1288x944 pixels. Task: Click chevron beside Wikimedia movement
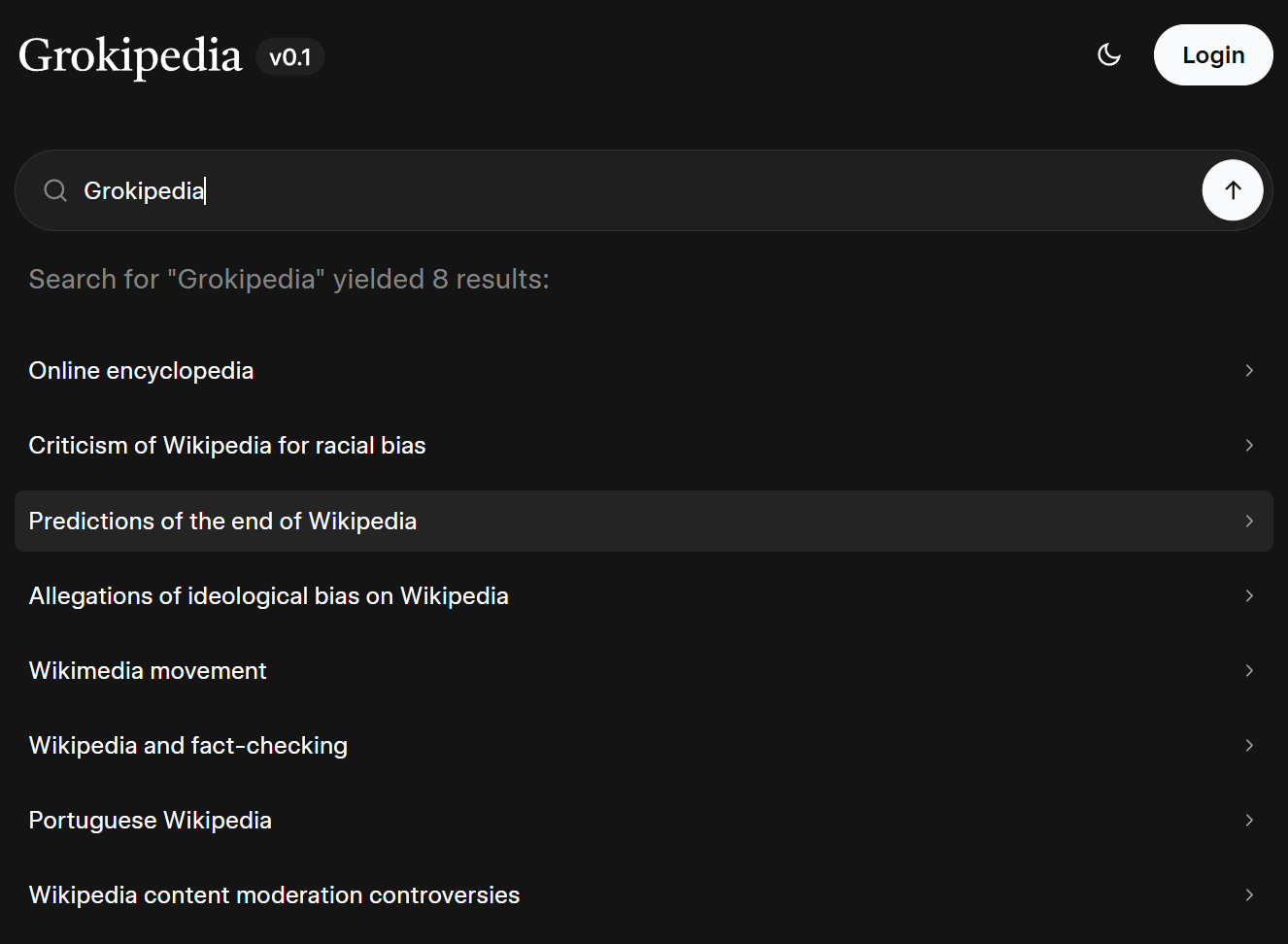point(1249,671)
